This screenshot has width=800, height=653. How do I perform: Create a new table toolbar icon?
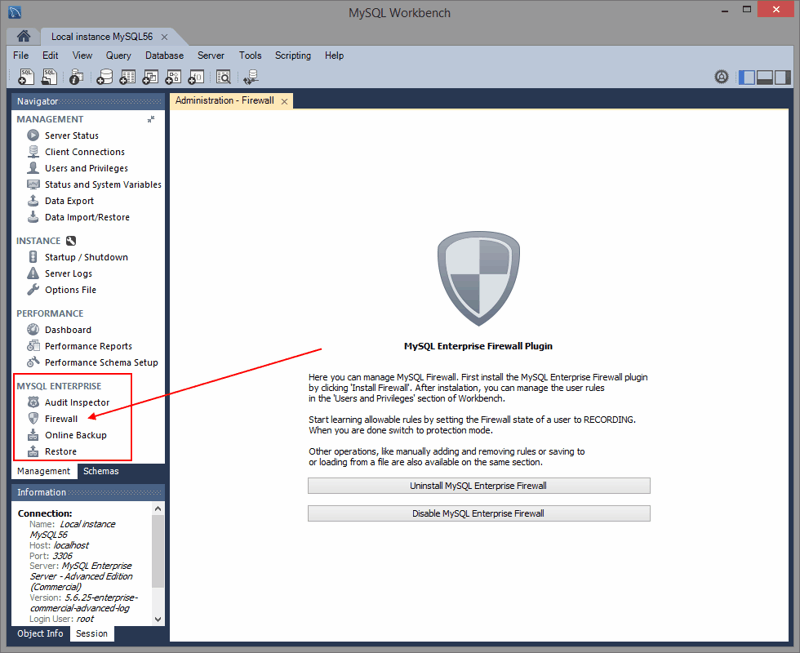point(127,77)
